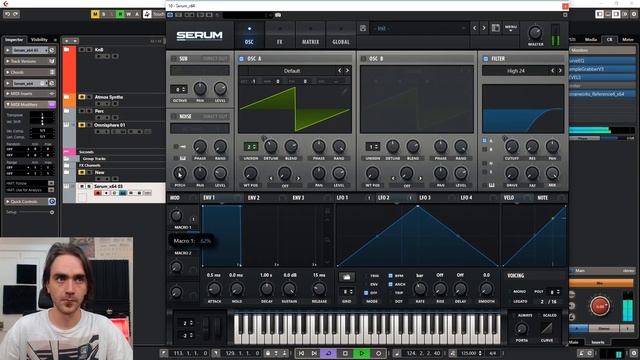This screenshot has height=360, width=640.
Task: Select the LFO 1 tab
Action: (x=342, y=198)
